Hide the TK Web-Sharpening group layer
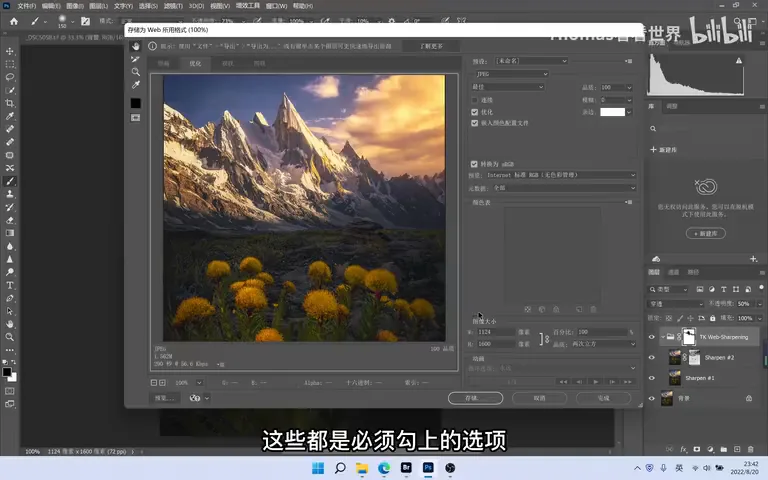768x480 pixels. click(x=651, y=337)
